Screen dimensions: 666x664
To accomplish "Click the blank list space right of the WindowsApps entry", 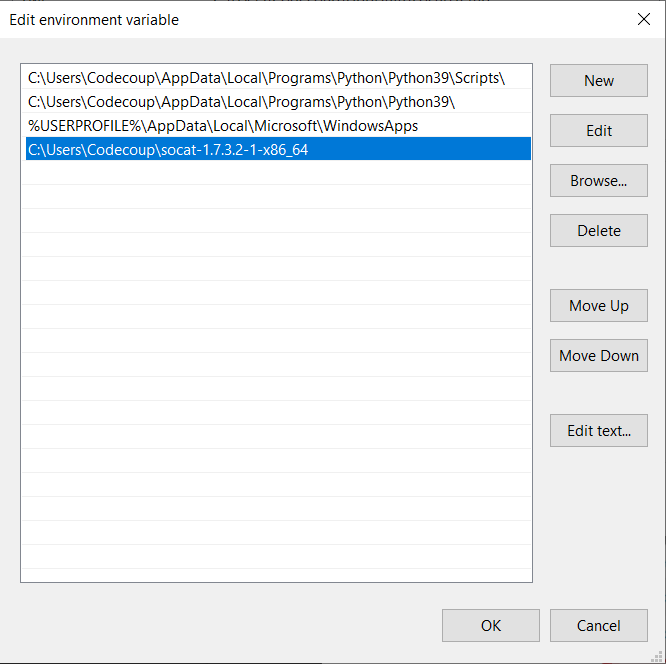I will pyautogui.click(x=475, y=126).
